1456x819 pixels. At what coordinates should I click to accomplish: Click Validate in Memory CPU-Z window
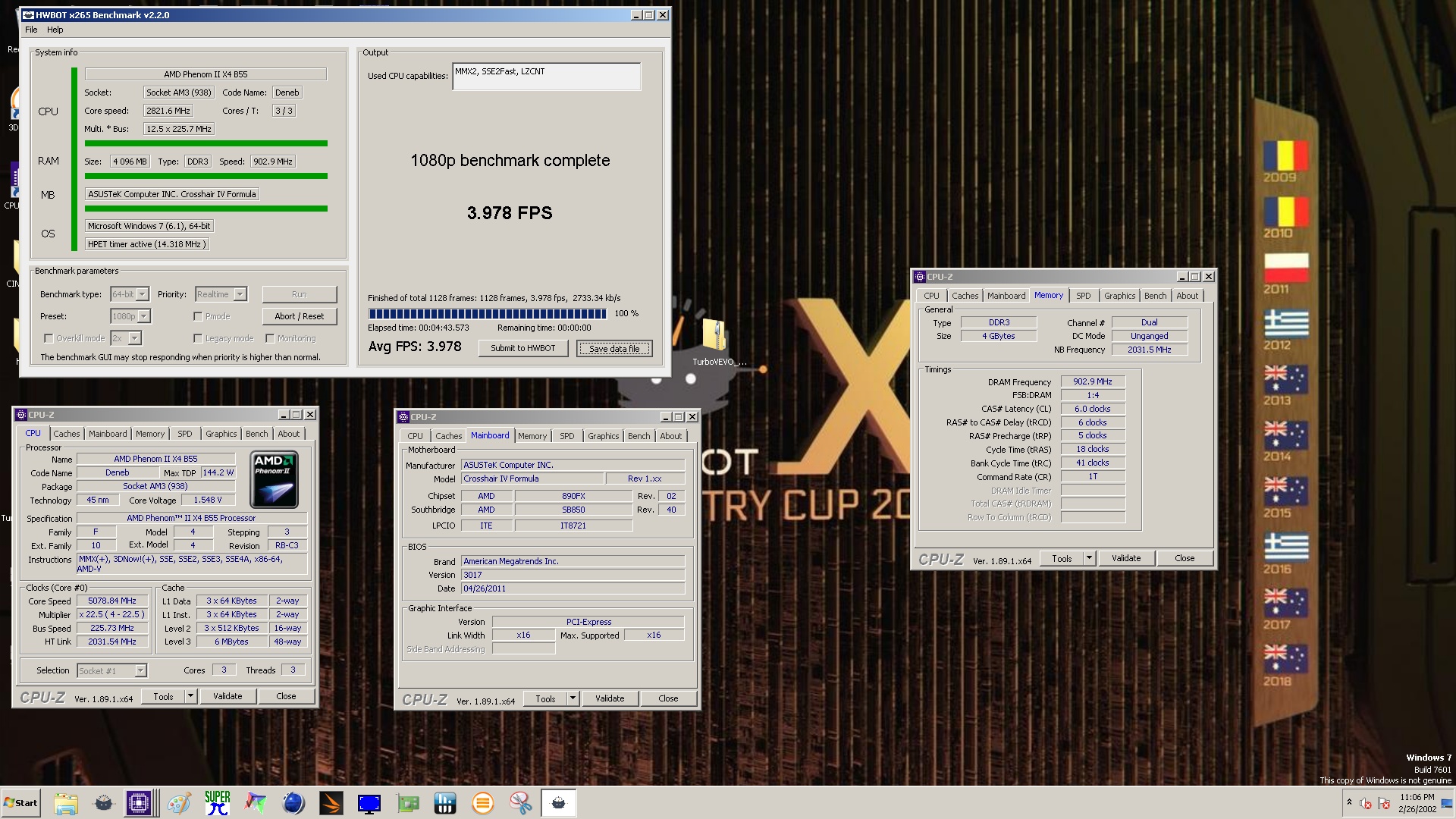[x=1126, y=558]
